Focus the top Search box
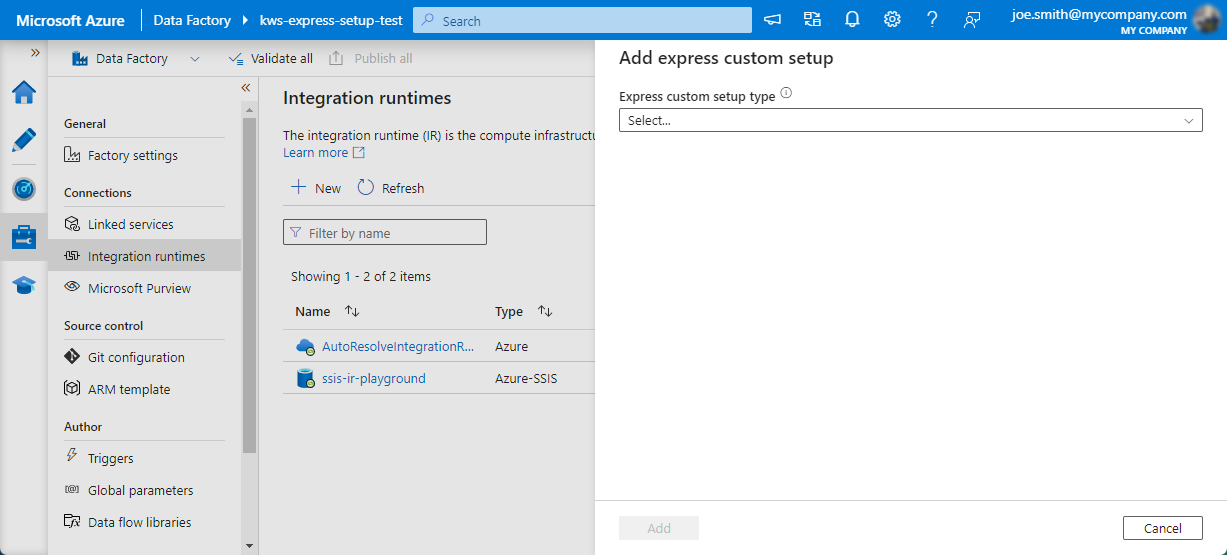The height and width of the screenshot is (555, 1227). 582,20
